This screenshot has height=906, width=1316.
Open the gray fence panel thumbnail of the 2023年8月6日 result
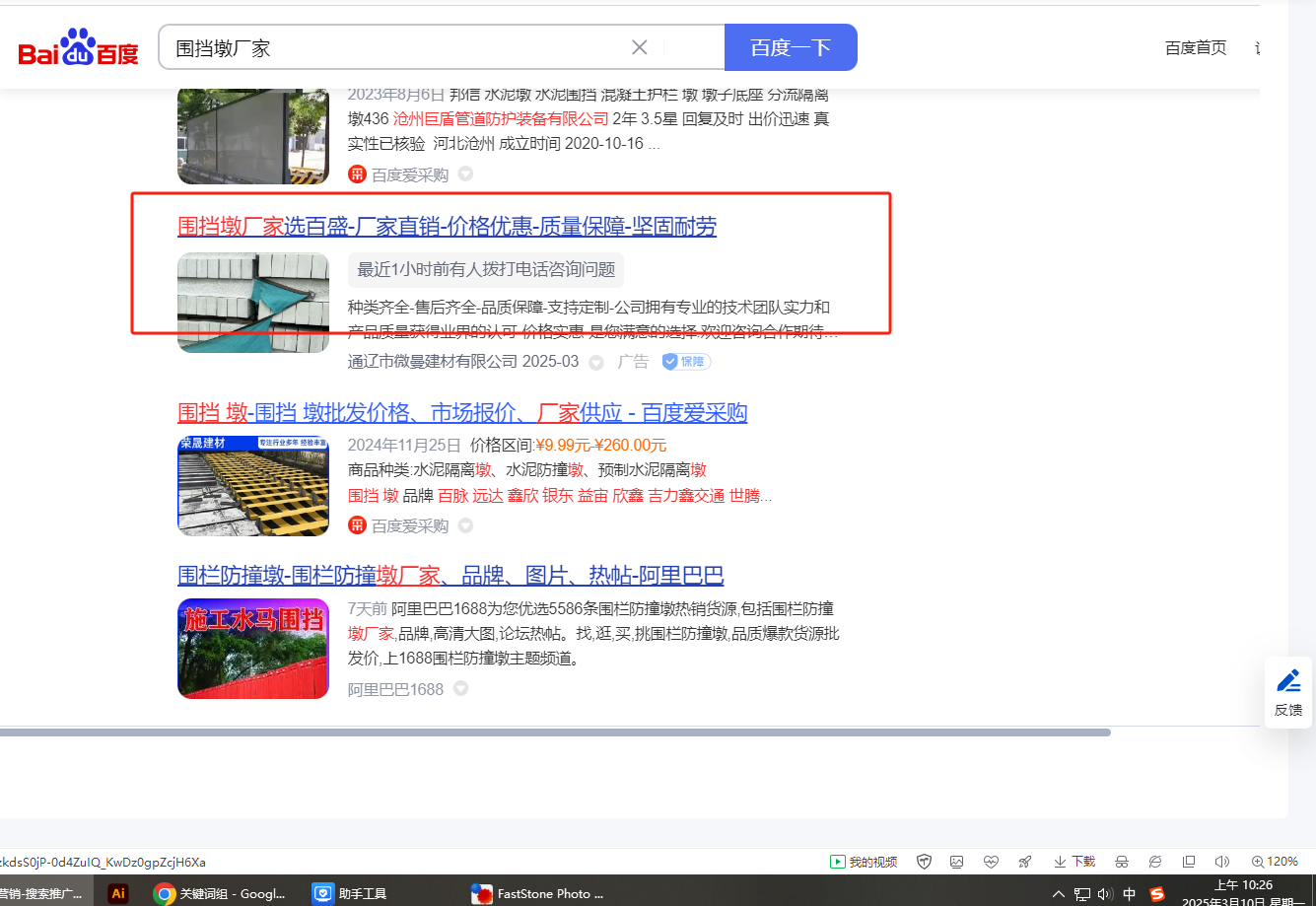(253, 136)
